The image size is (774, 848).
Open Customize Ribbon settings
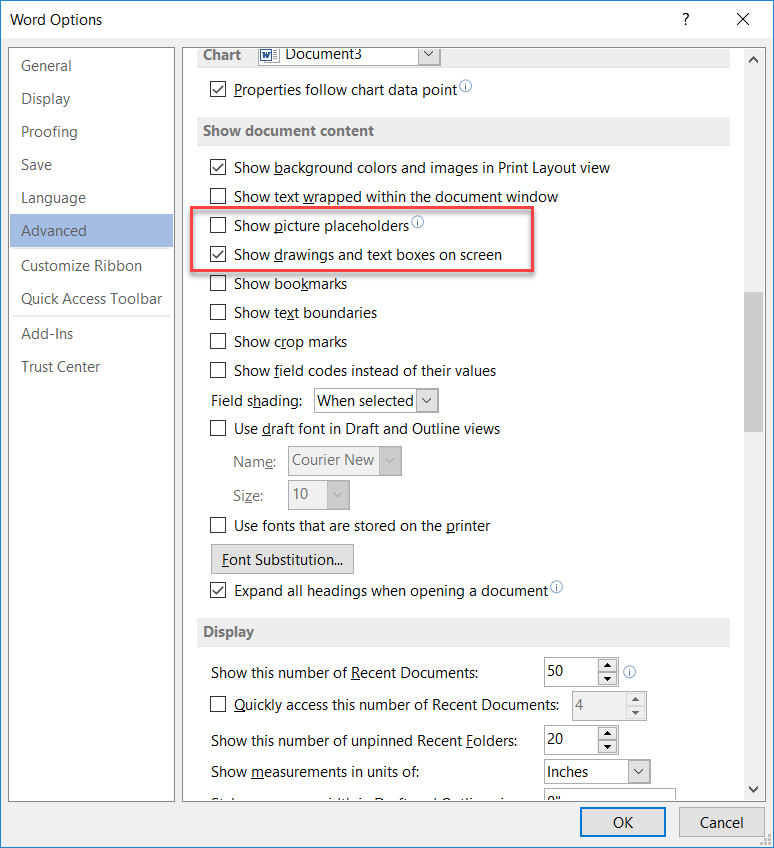pos(91,266)
